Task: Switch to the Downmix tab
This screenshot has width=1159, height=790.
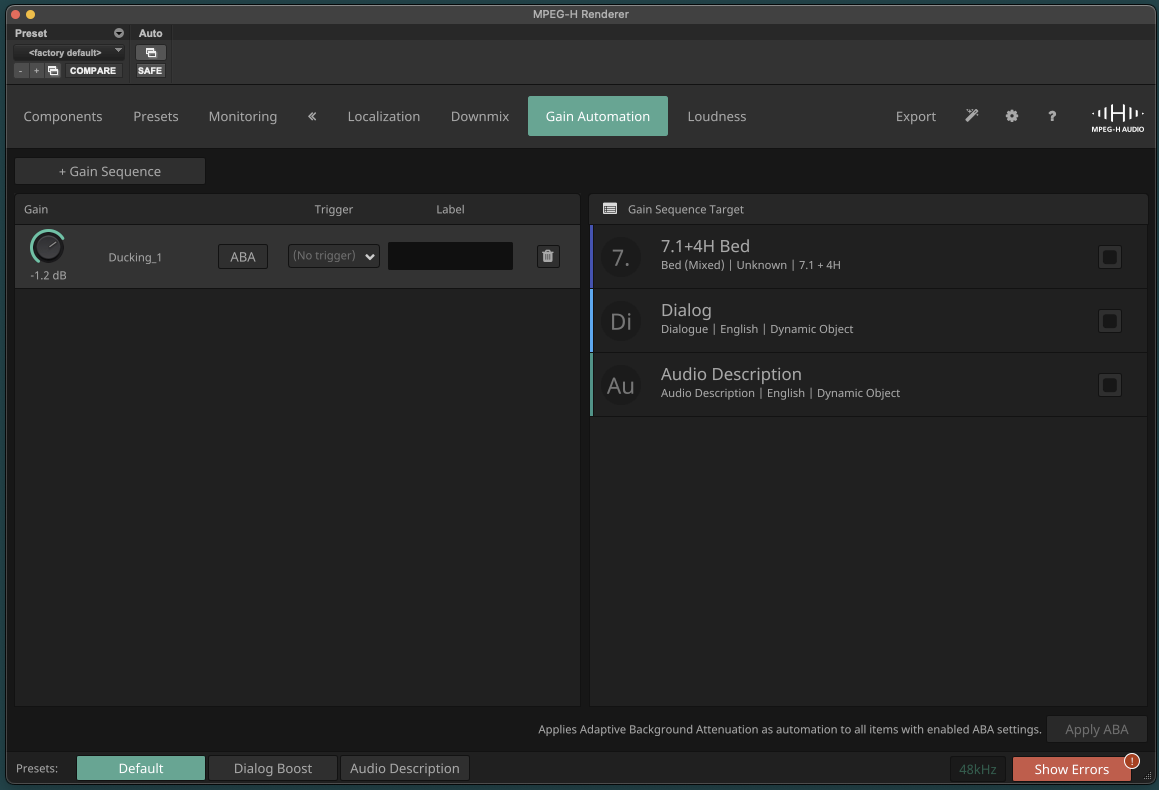Action: [480, 116]
